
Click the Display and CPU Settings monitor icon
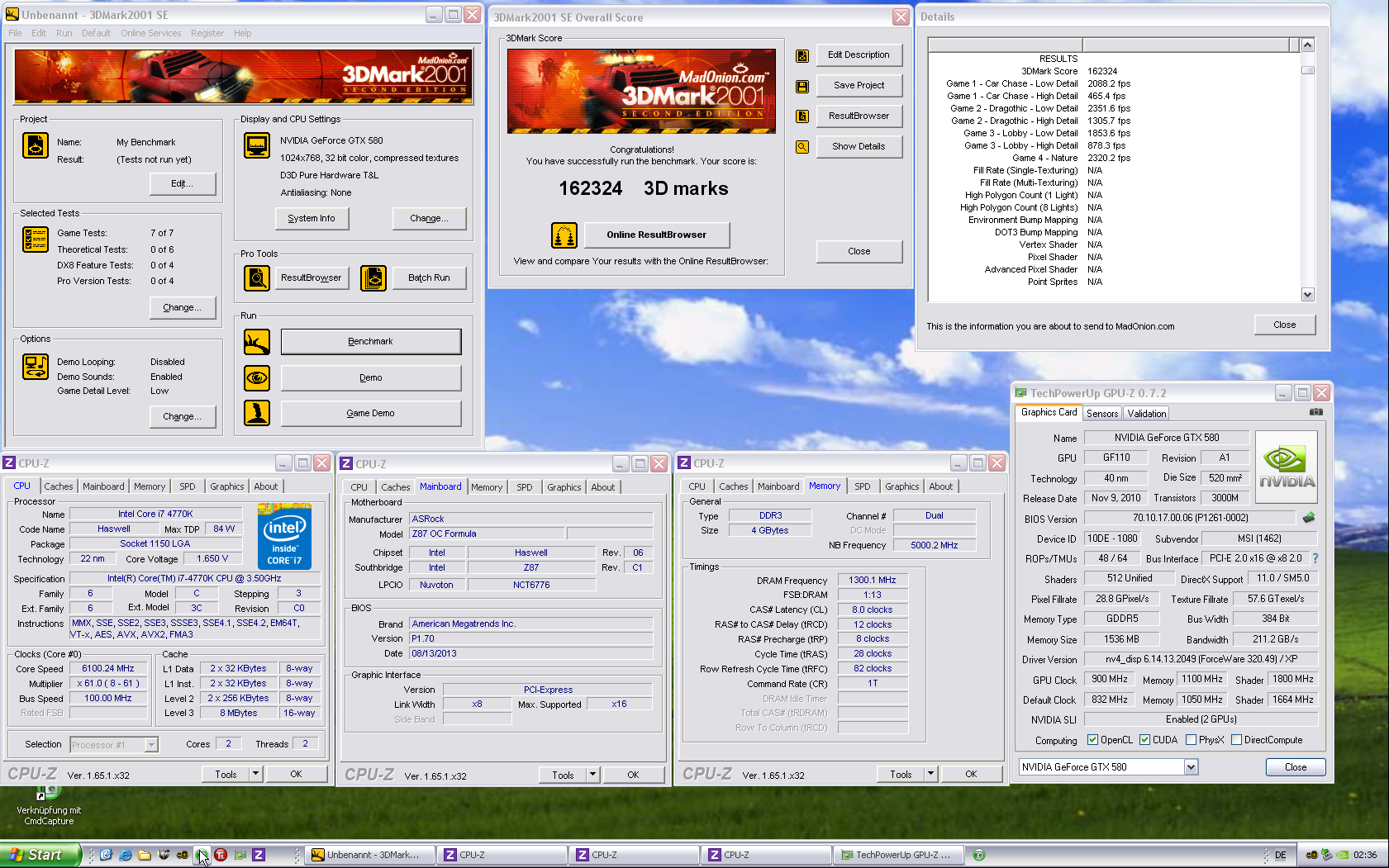coord(257,145)
